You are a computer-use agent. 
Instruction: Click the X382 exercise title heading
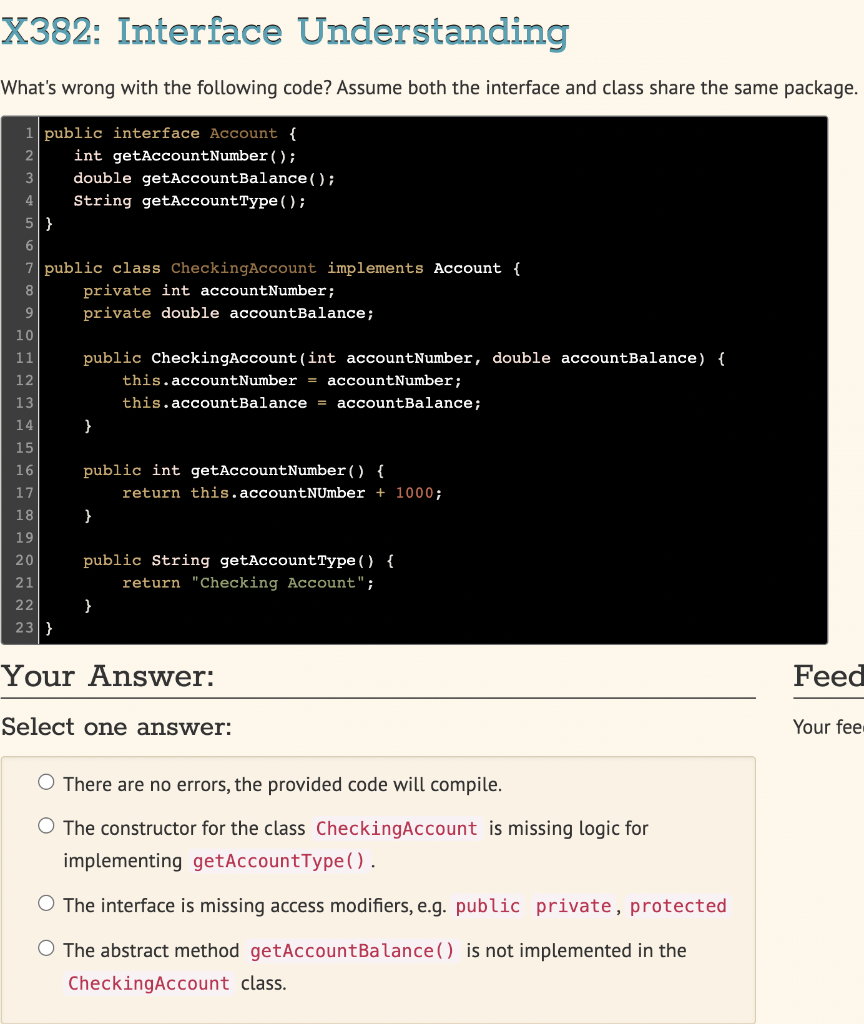pyautogui.click(x=284, y=32)
